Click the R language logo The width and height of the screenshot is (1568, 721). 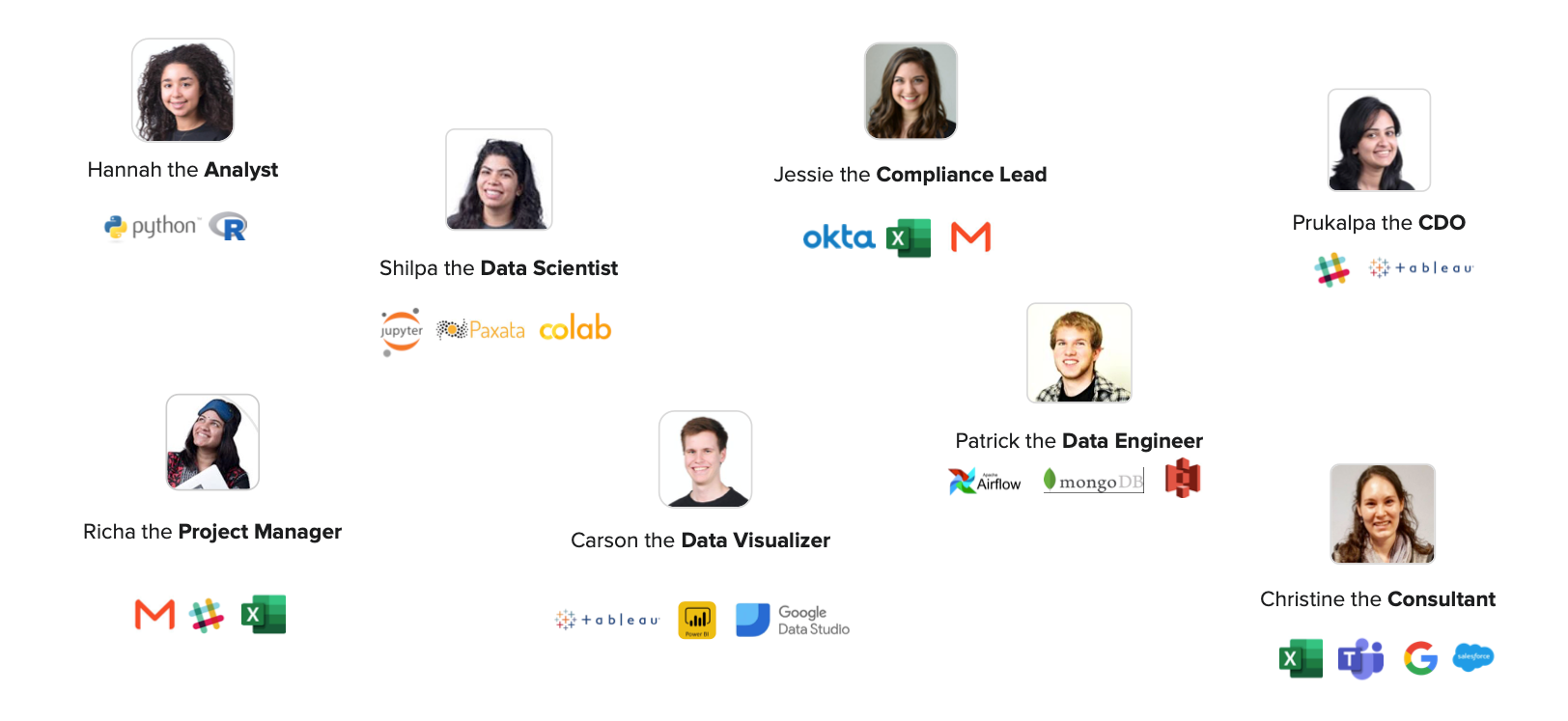click(x=229, y=227)
